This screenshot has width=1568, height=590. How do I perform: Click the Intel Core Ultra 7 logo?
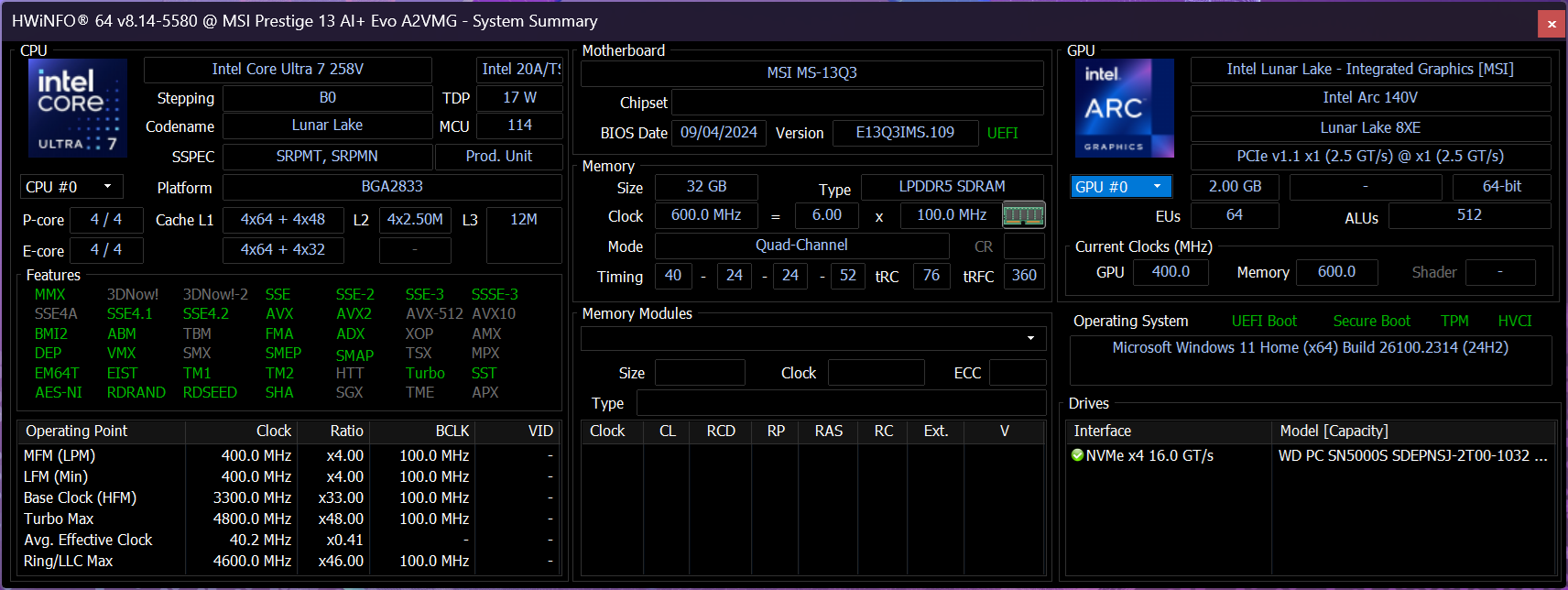[78, 108]
